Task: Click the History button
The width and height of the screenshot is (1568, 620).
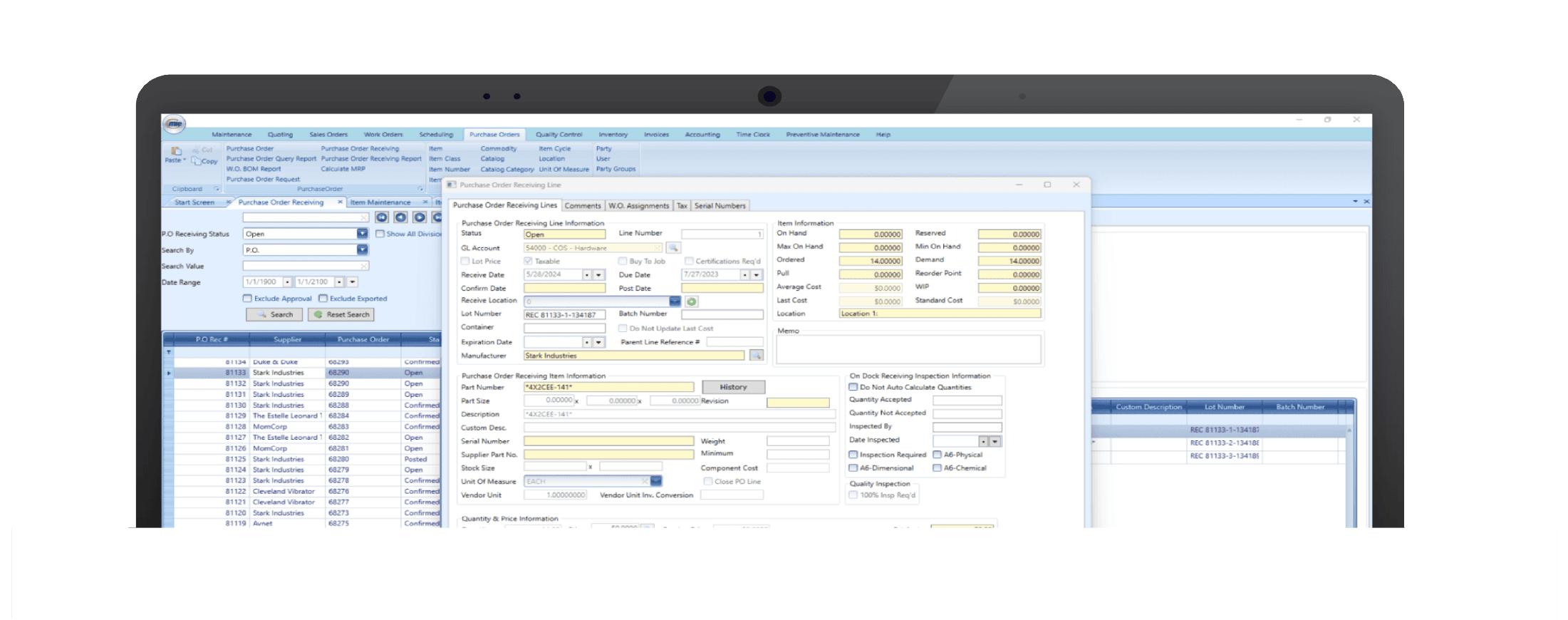Action: click(733, 387)
